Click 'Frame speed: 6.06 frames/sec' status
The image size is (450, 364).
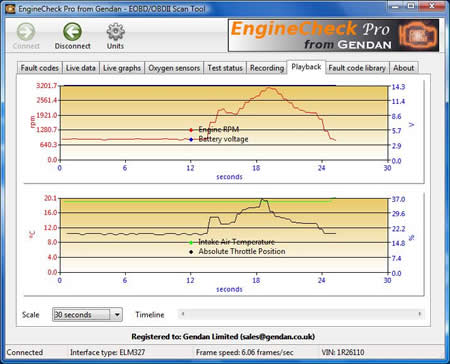click(x=245, y=352)
